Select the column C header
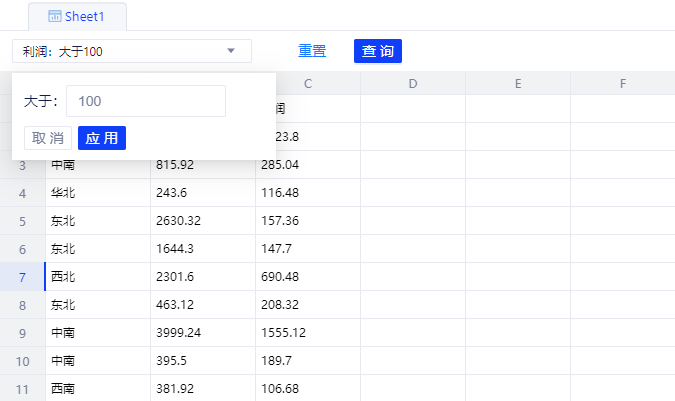This screenshot has width=675, height=401. click(307, 84)
